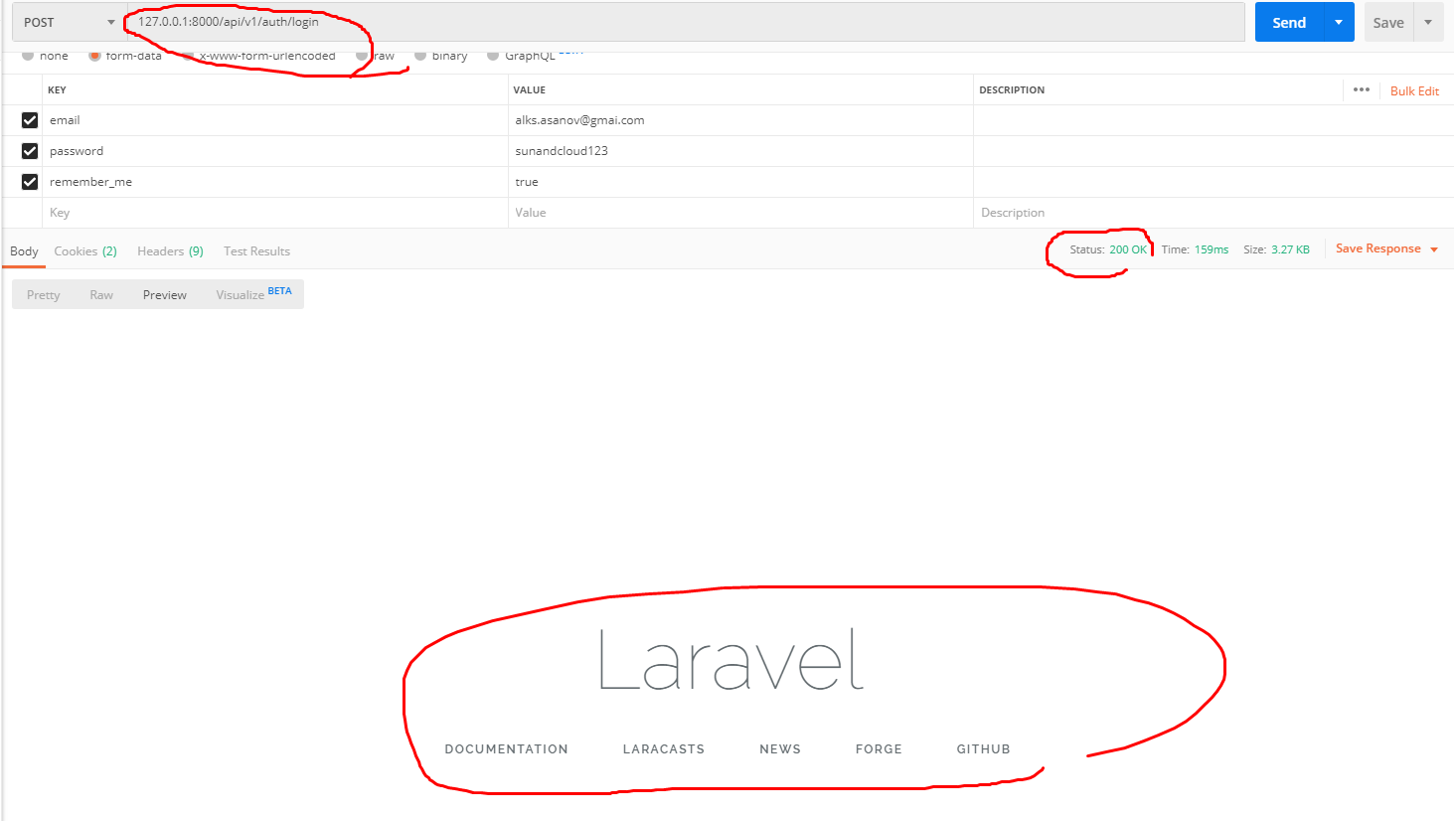1456x821 pixels.
Task: Show the Preview response view
Action: (x=165, y=295)
